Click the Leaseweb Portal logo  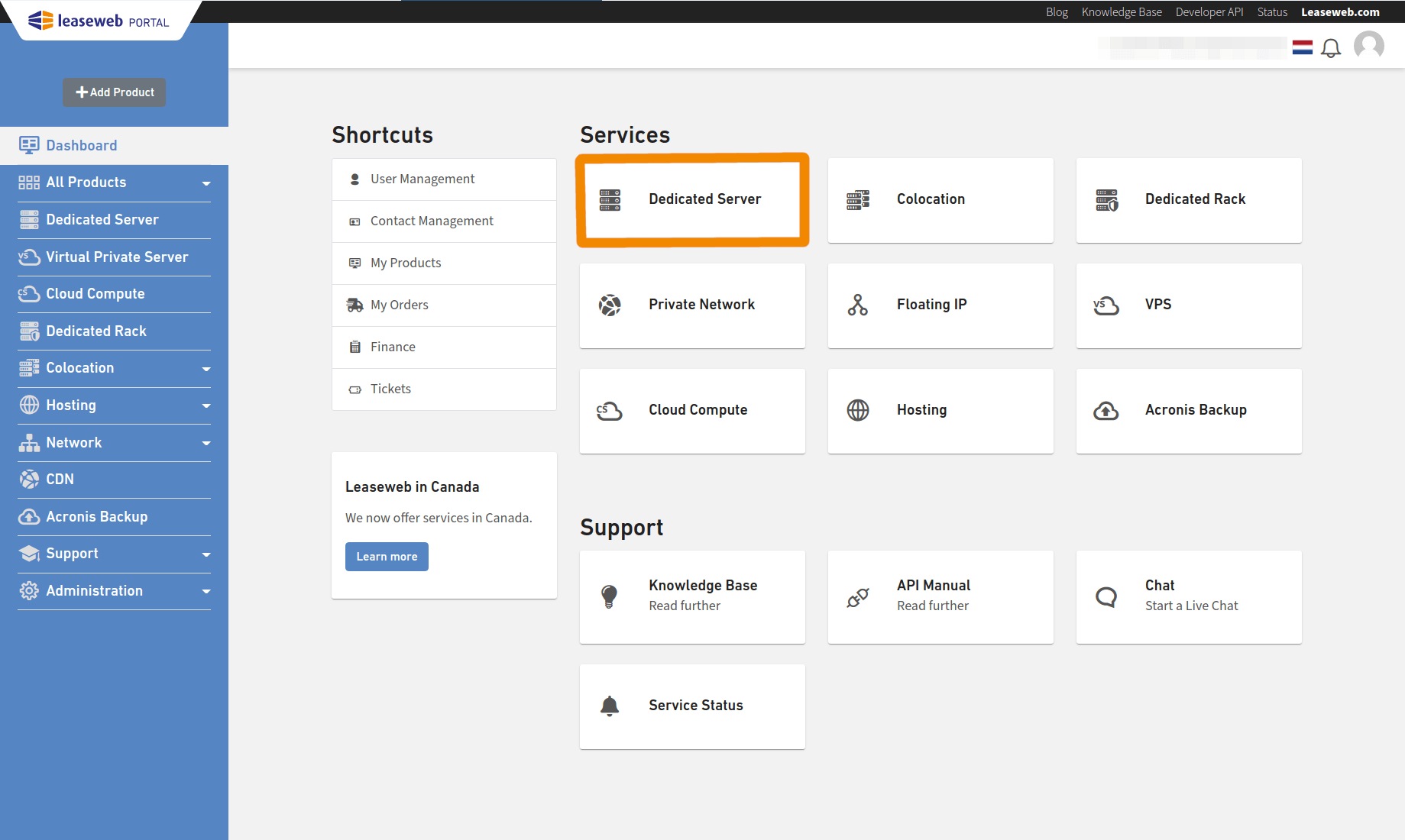[x=99, y=21]
